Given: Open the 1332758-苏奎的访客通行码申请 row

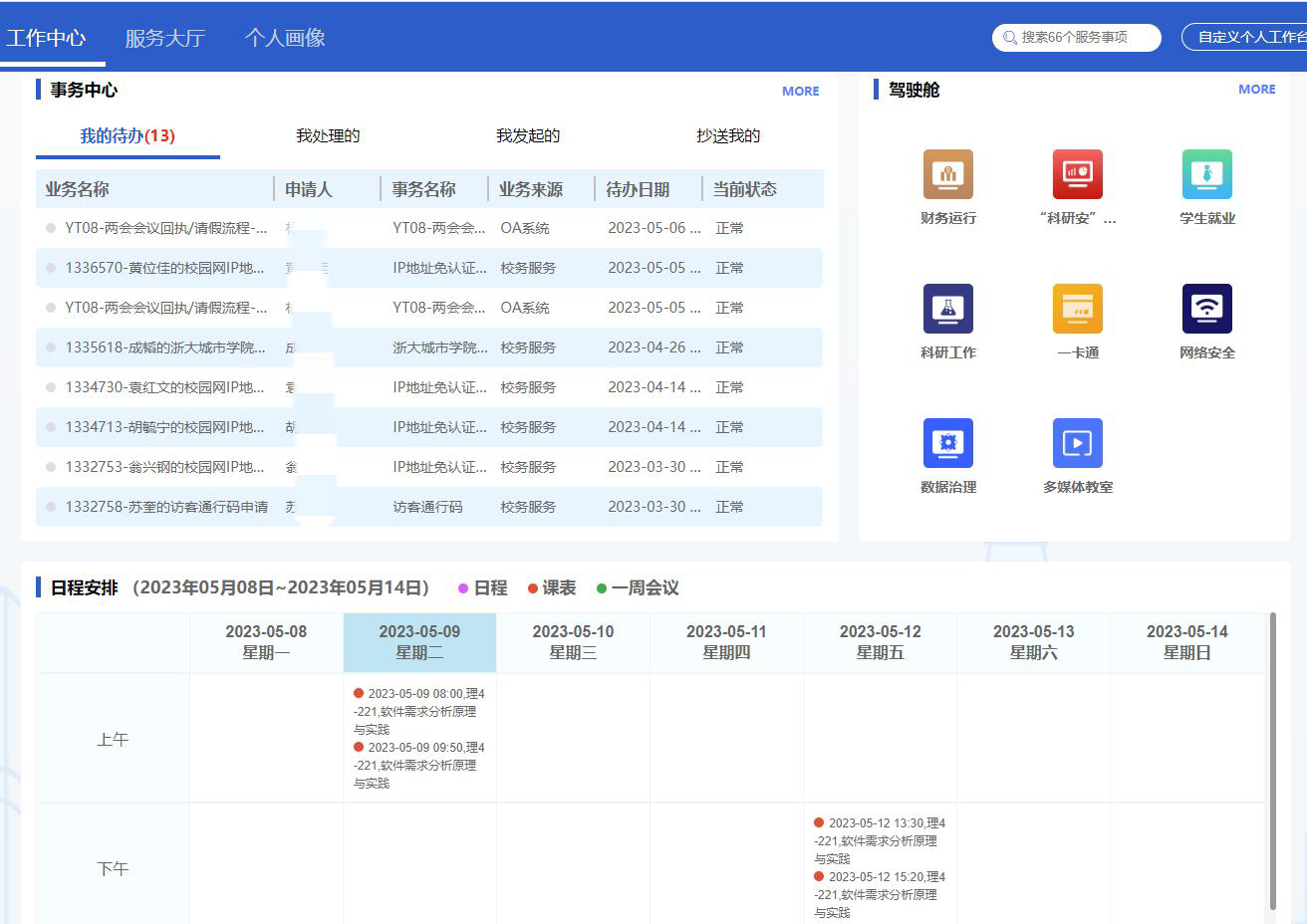Looking at the screenshot, I should [x=429, y=507].
